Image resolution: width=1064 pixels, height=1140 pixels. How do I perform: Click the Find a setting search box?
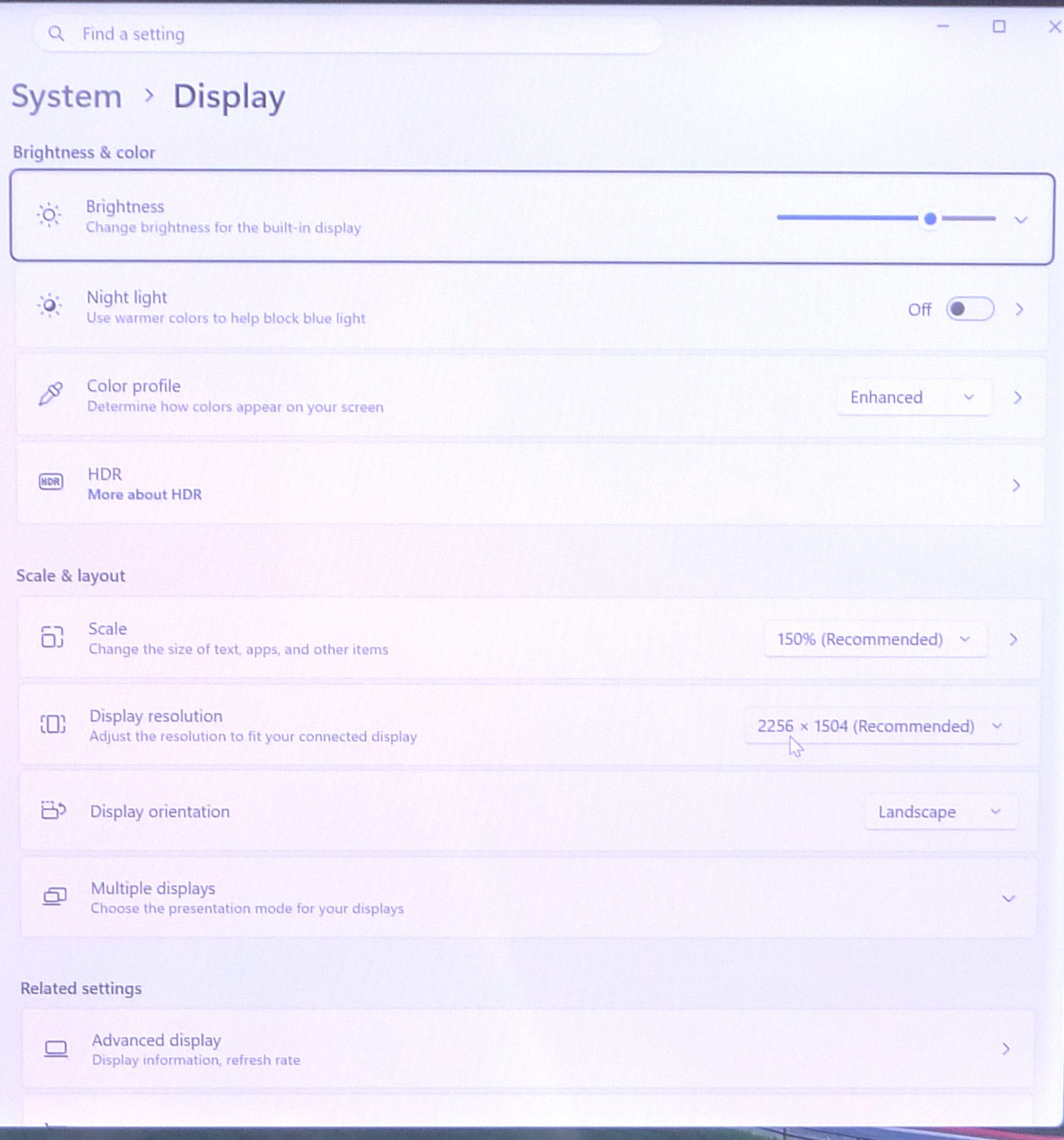pyautogui.click(x=348, y=34)
